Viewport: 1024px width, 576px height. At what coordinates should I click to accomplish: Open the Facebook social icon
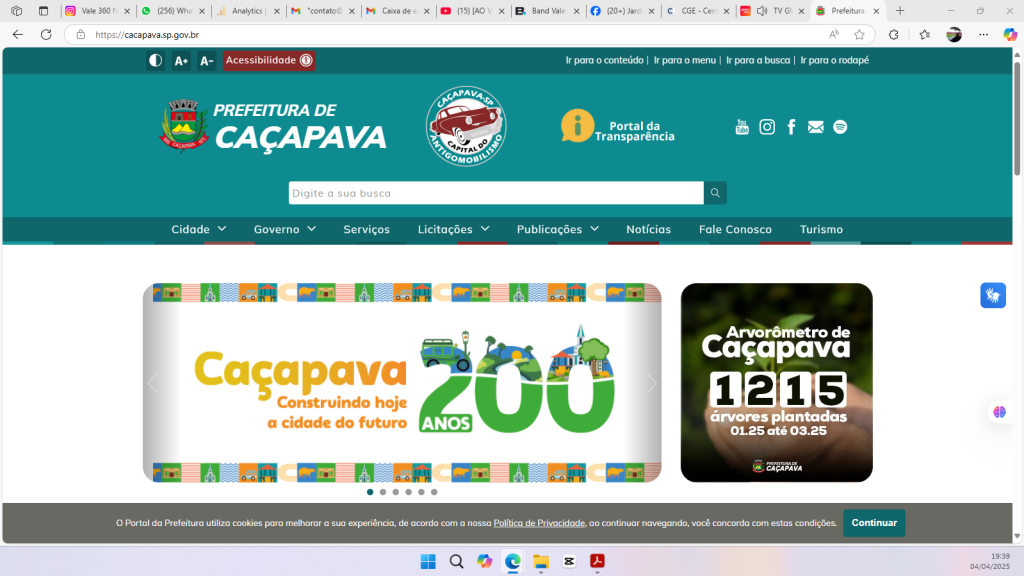[x=792, y=127]
